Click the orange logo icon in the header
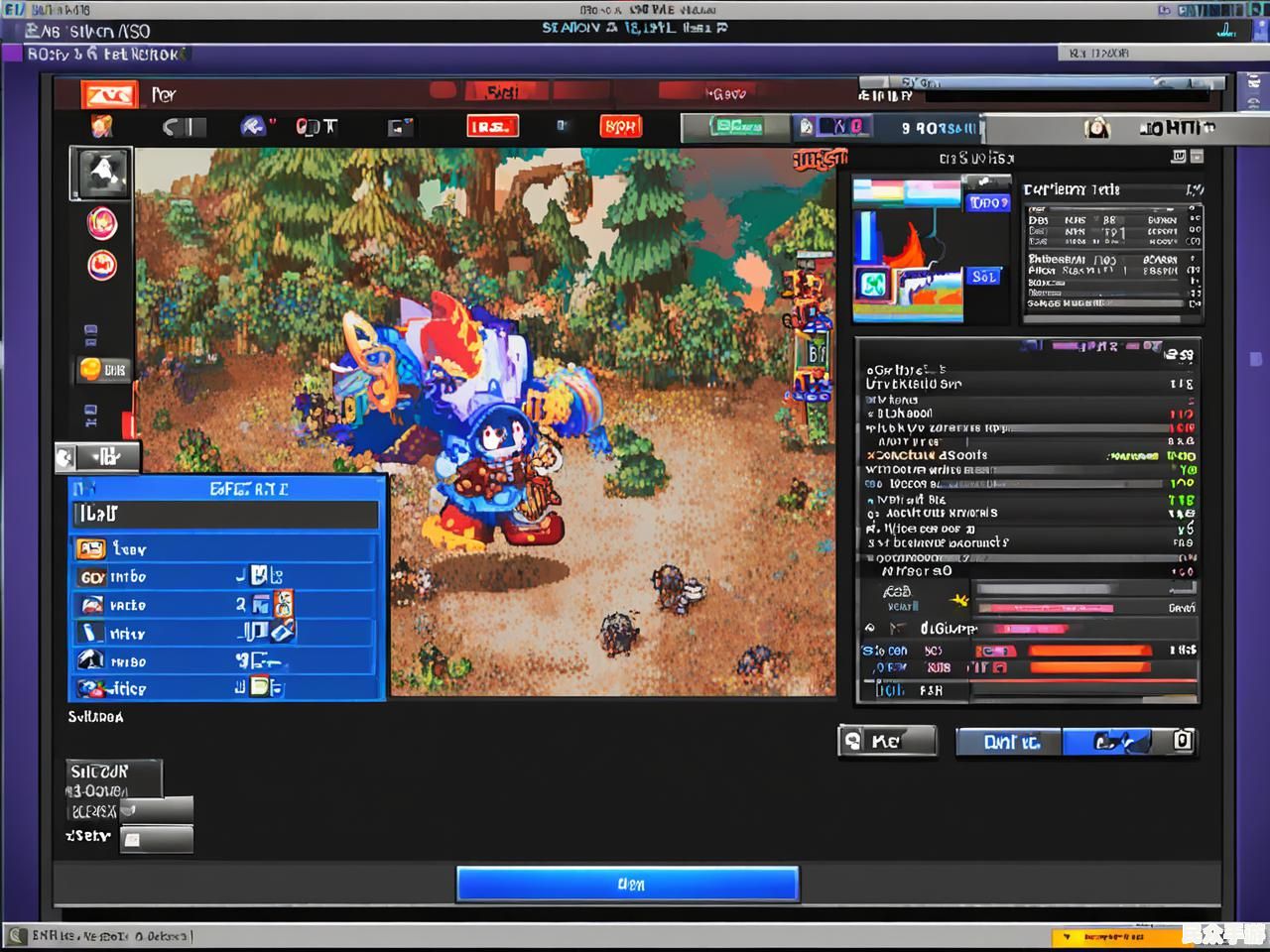Screen dimensions: 1270x952 (109, 94)
